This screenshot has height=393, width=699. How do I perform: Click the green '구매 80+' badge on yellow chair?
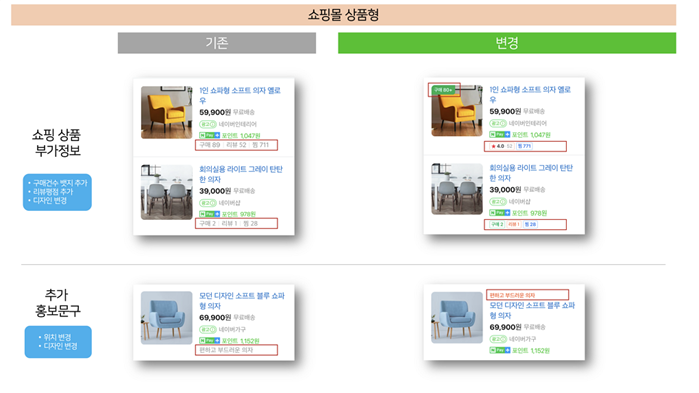tap(443, 90)
